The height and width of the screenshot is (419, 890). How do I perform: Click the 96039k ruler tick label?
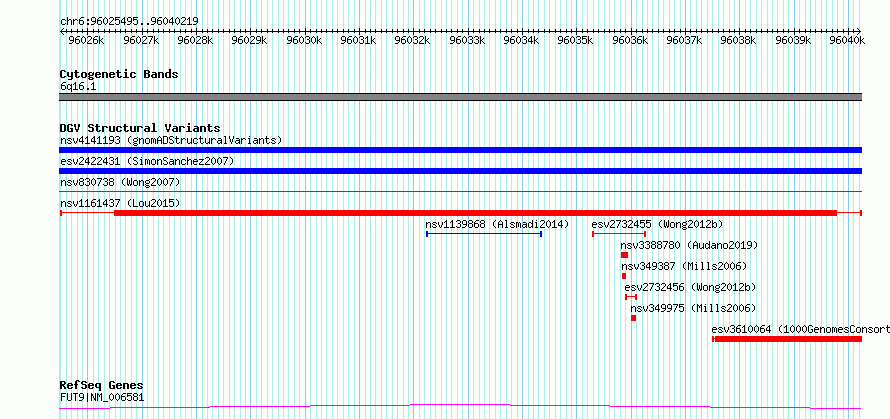coord(794,40)
